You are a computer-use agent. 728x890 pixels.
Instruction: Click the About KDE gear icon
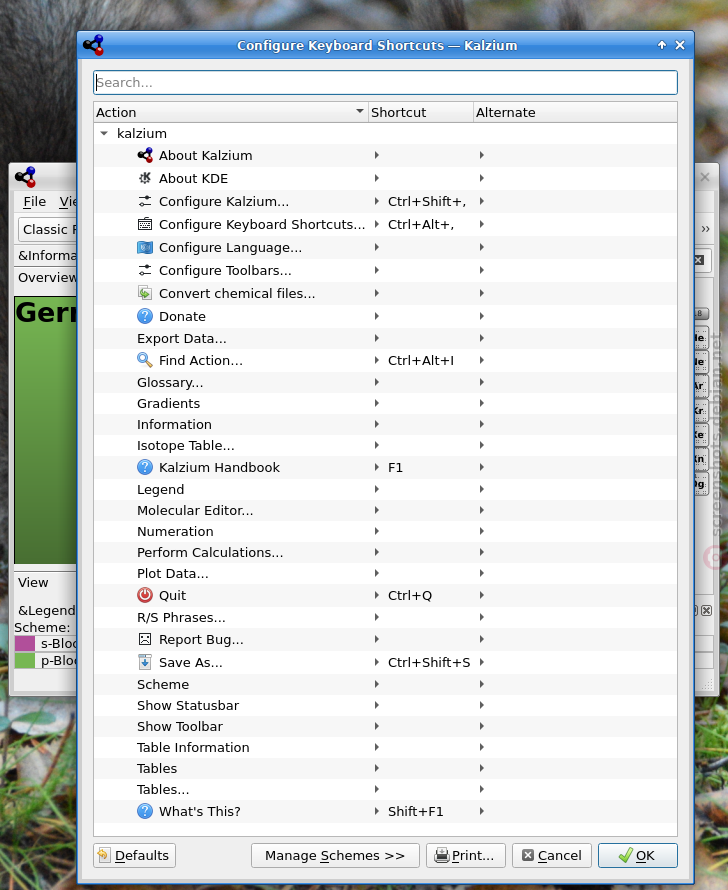(x=145, y=178)
